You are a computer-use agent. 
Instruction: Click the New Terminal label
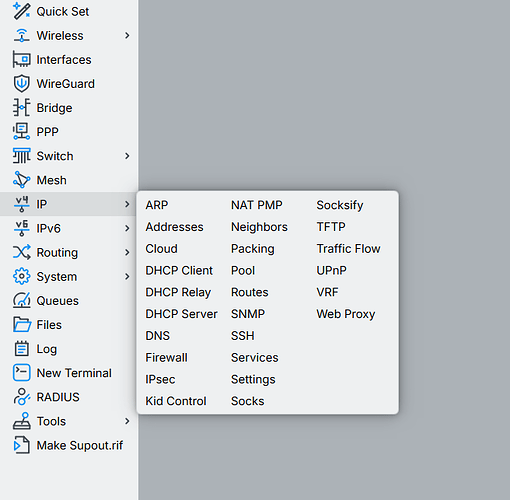(x=74, y=373)
